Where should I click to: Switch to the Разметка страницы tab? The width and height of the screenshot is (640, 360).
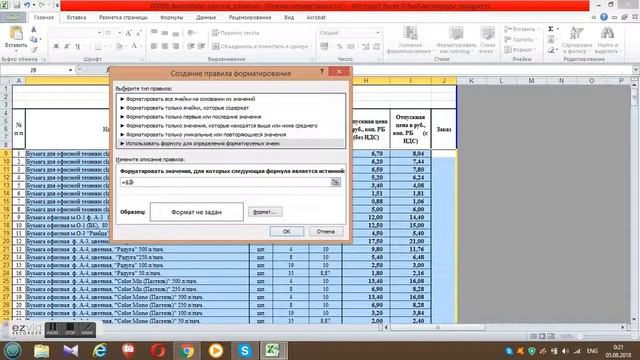123,18
